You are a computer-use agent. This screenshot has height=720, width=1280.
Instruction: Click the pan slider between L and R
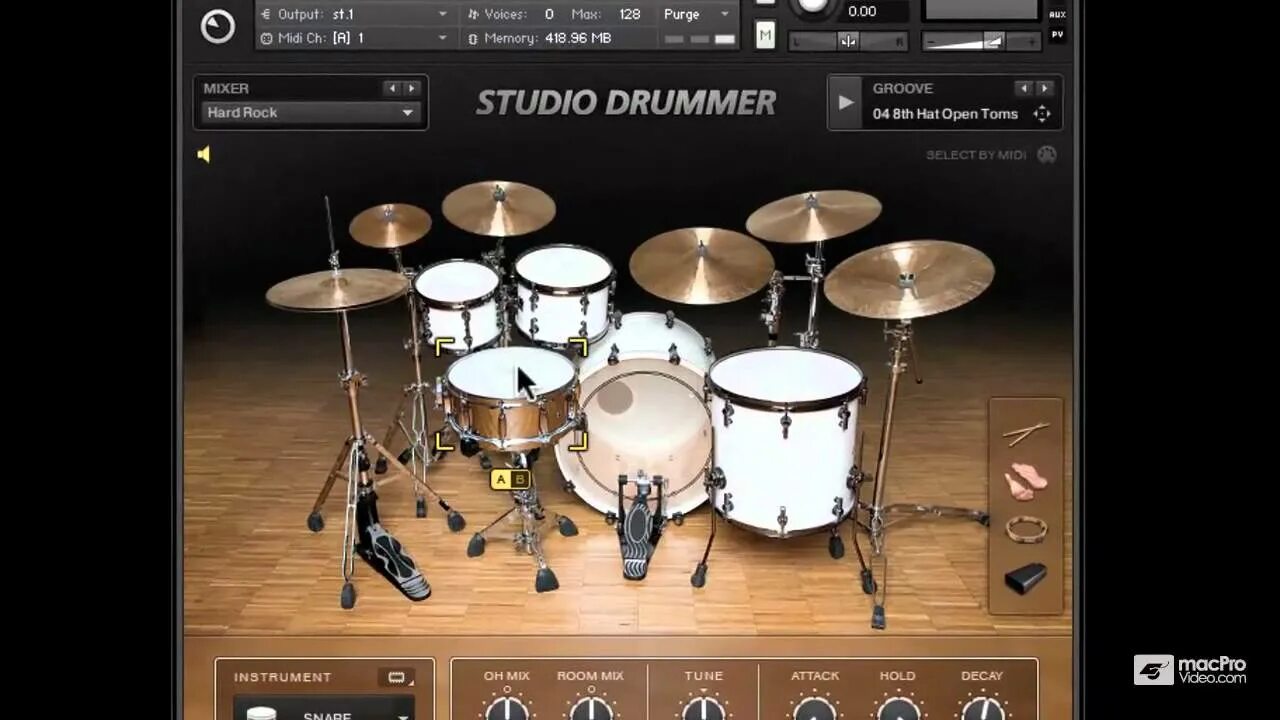[848, 42]
